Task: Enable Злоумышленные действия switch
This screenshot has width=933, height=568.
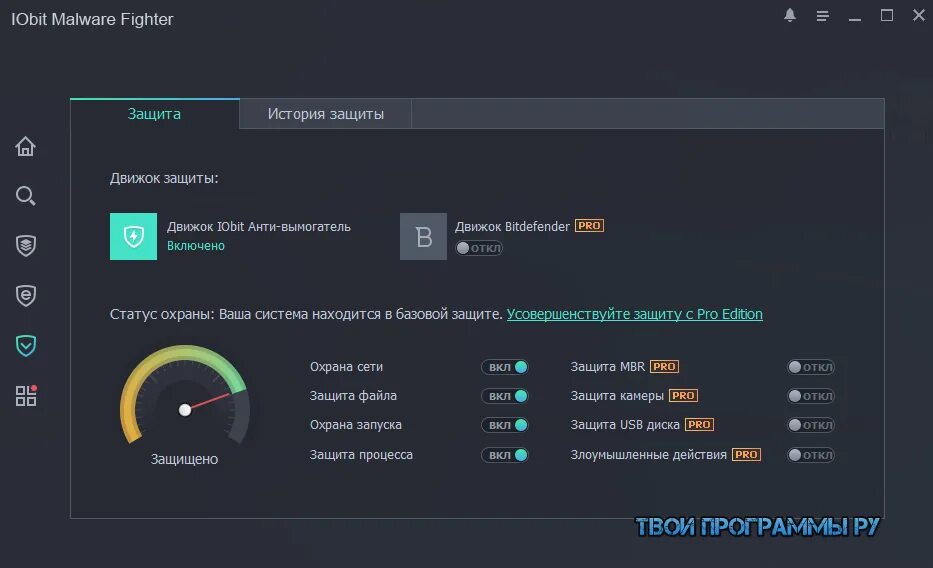Action: 811,455
